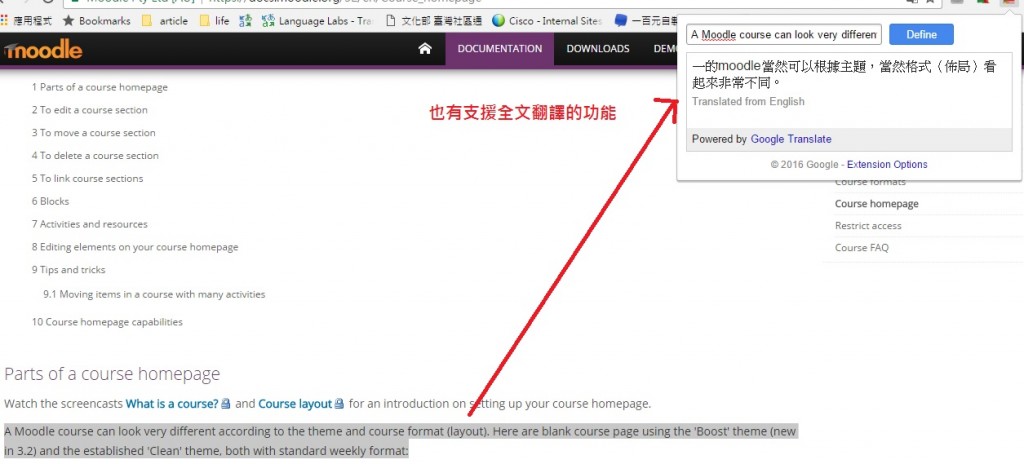
Task: Jump to '5 To link course sections'
Action: [x=87, y=178]
